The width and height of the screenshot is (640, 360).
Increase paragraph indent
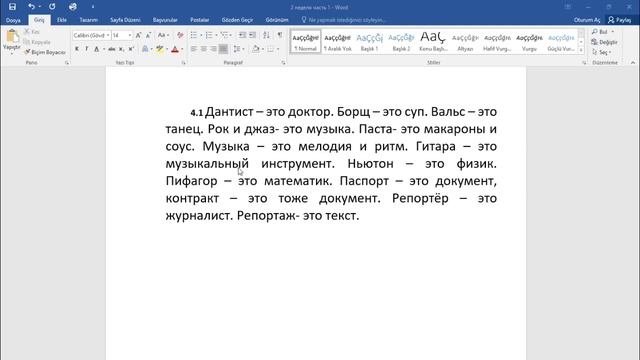click(x=253, y=36)
